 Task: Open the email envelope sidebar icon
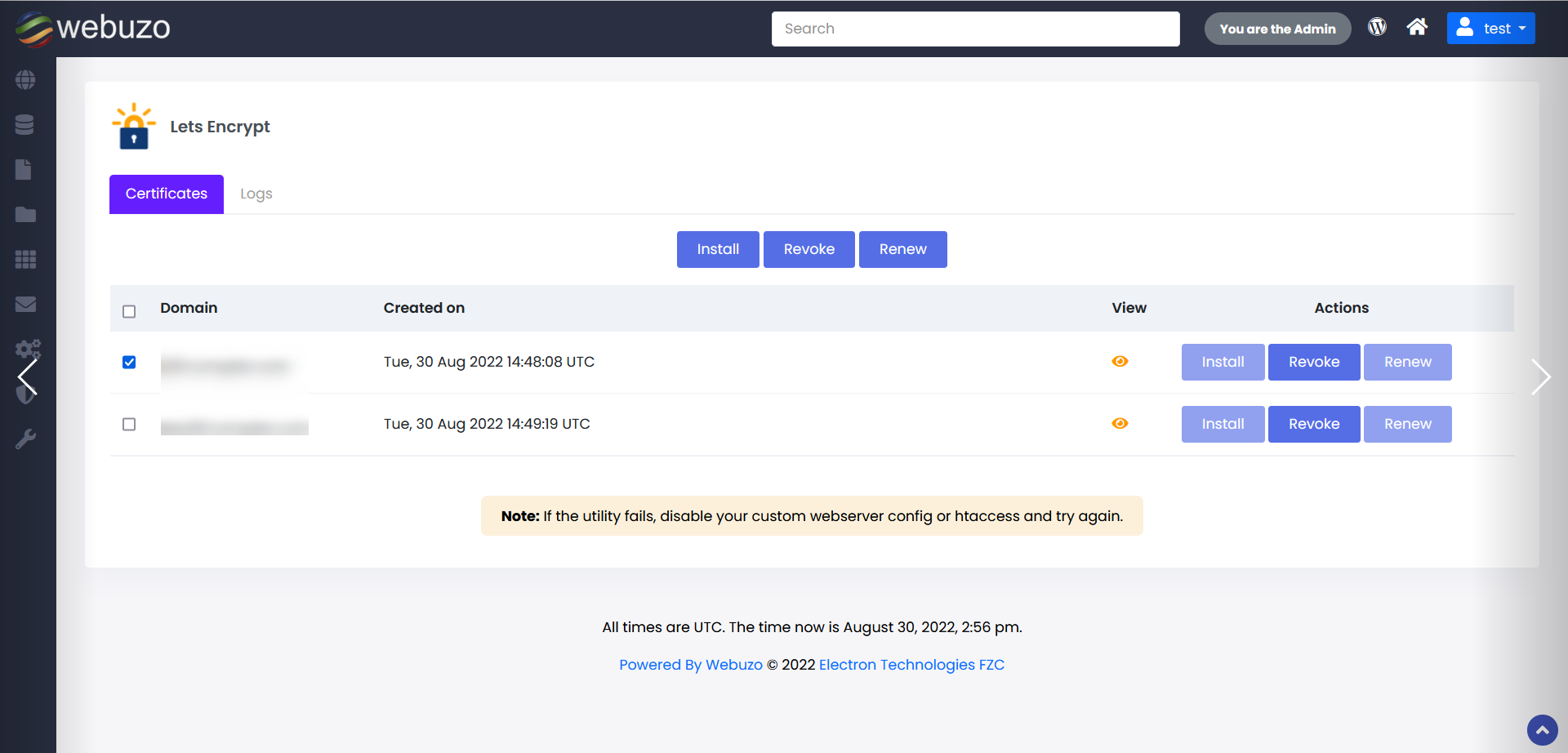(25, 305)
